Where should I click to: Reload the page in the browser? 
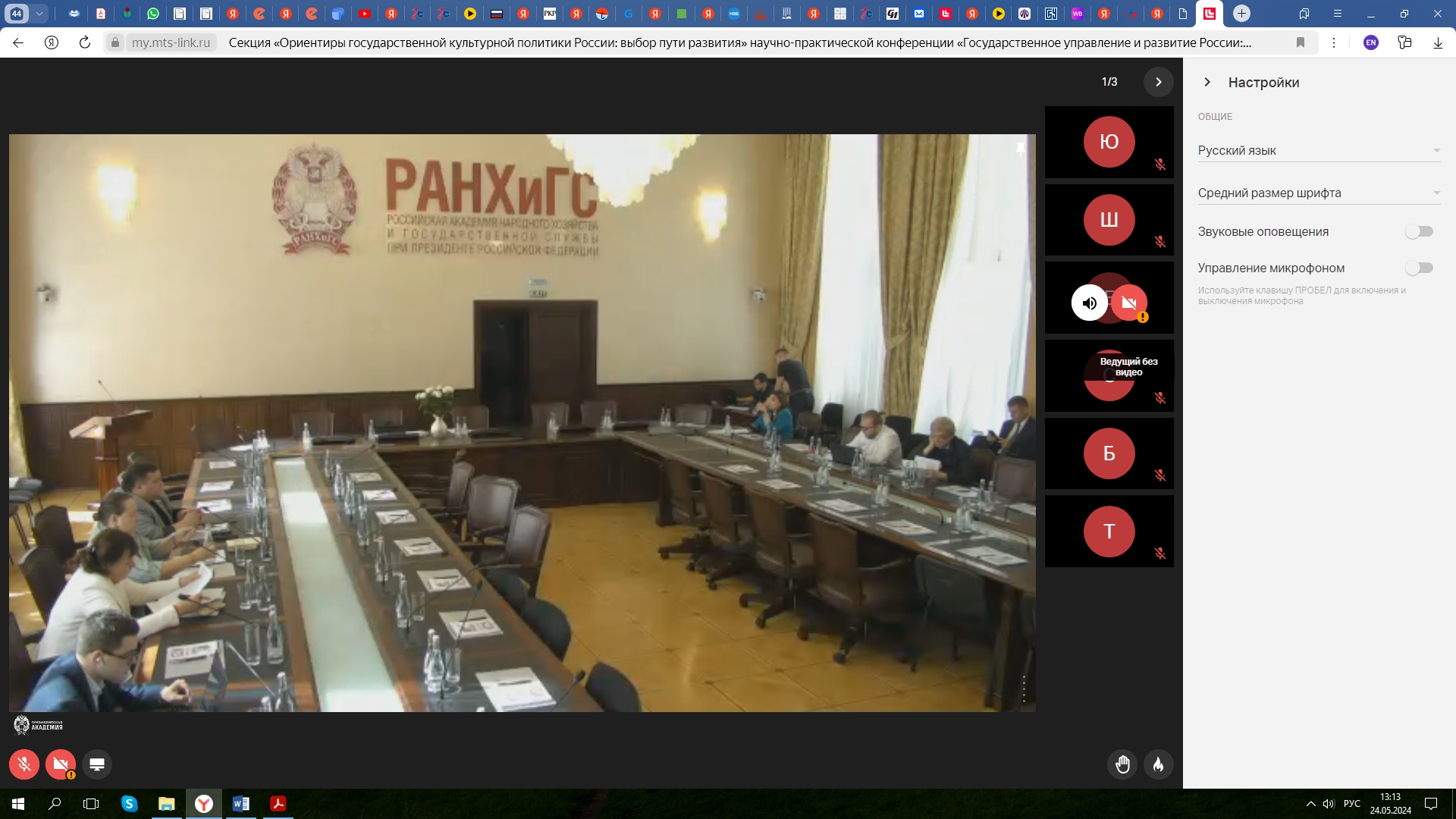[x=85, y=42]
